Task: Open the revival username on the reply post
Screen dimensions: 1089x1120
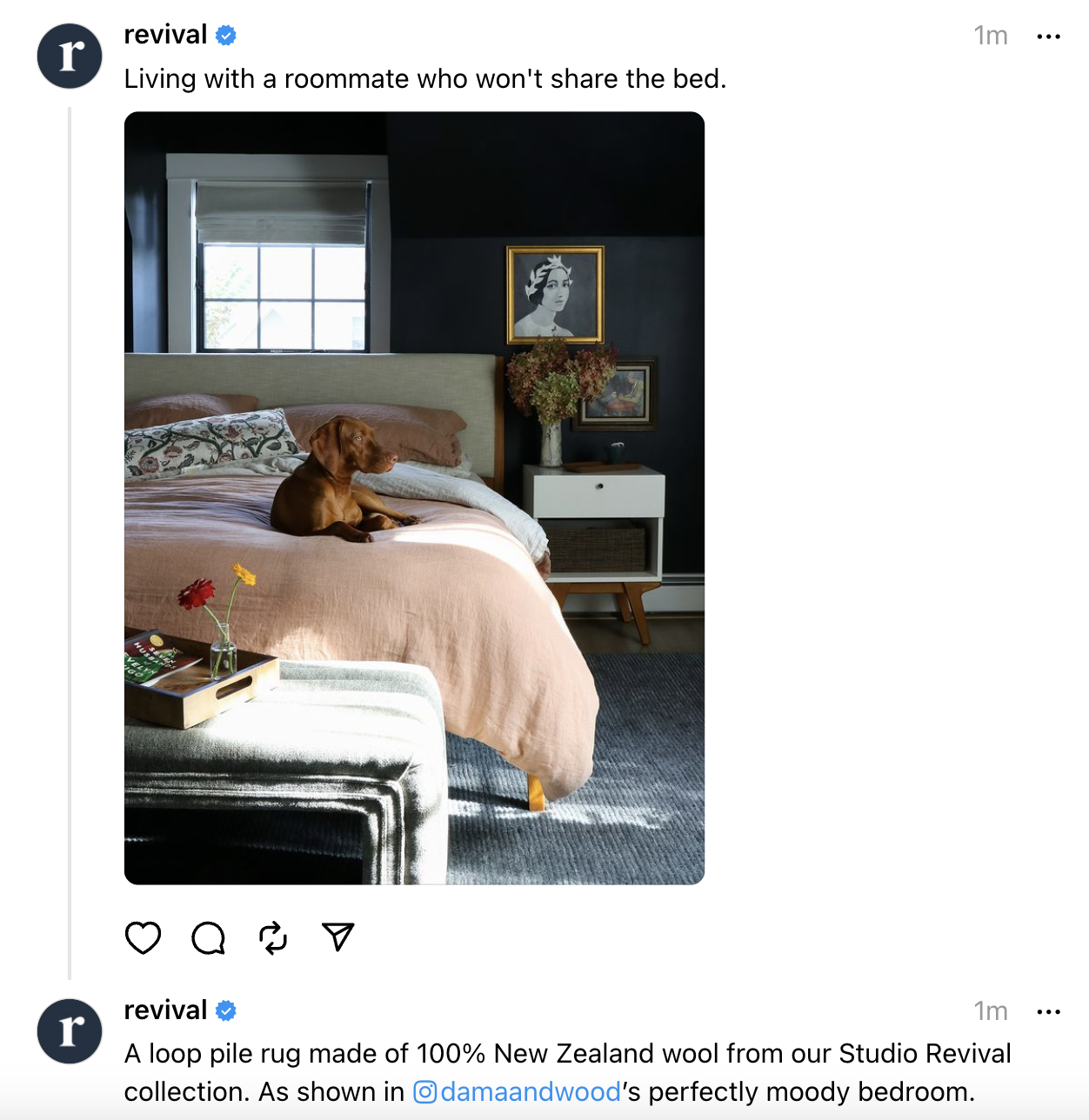Action: (166, 1010)
